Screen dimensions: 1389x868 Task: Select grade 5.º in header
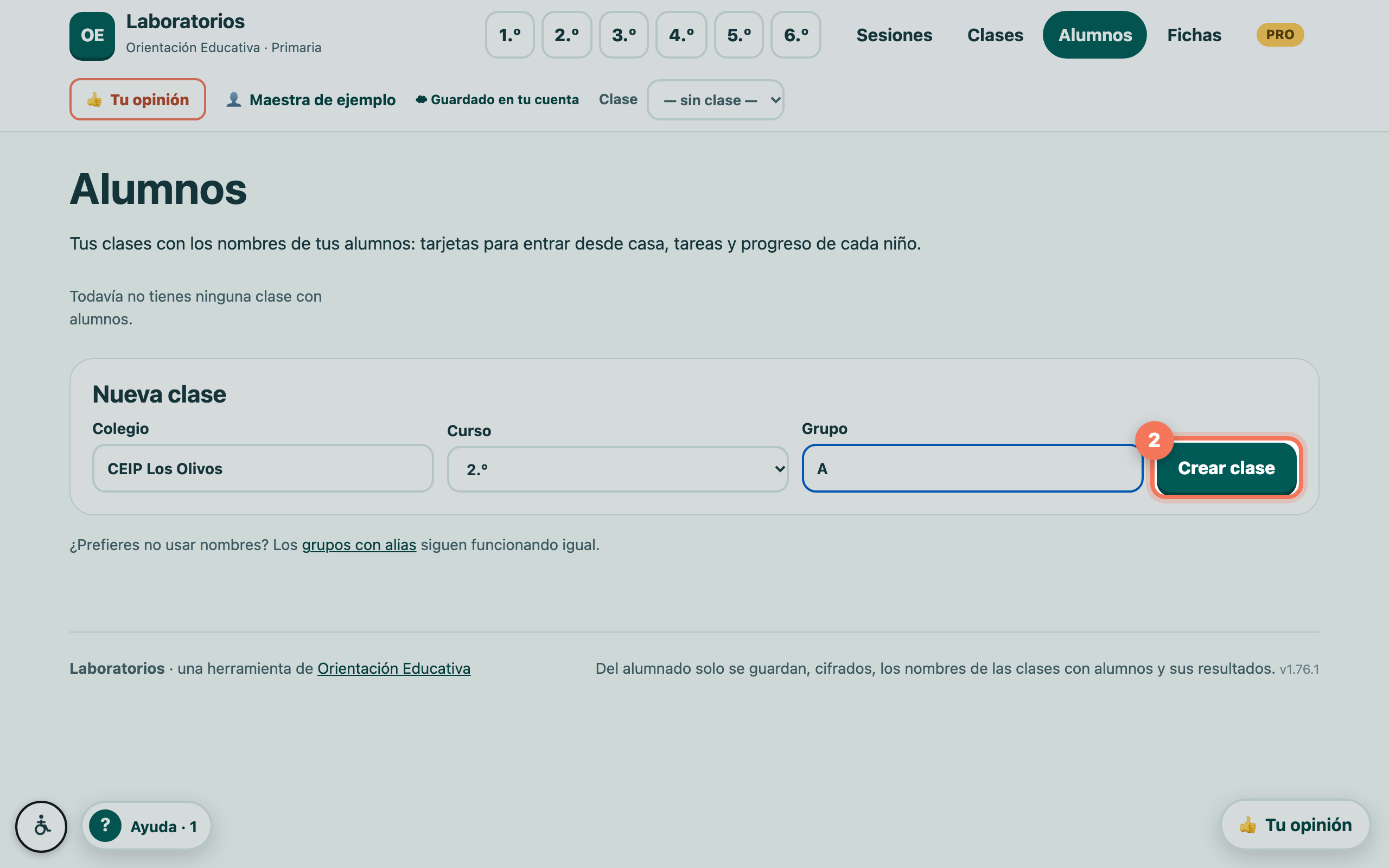point(738,35)
